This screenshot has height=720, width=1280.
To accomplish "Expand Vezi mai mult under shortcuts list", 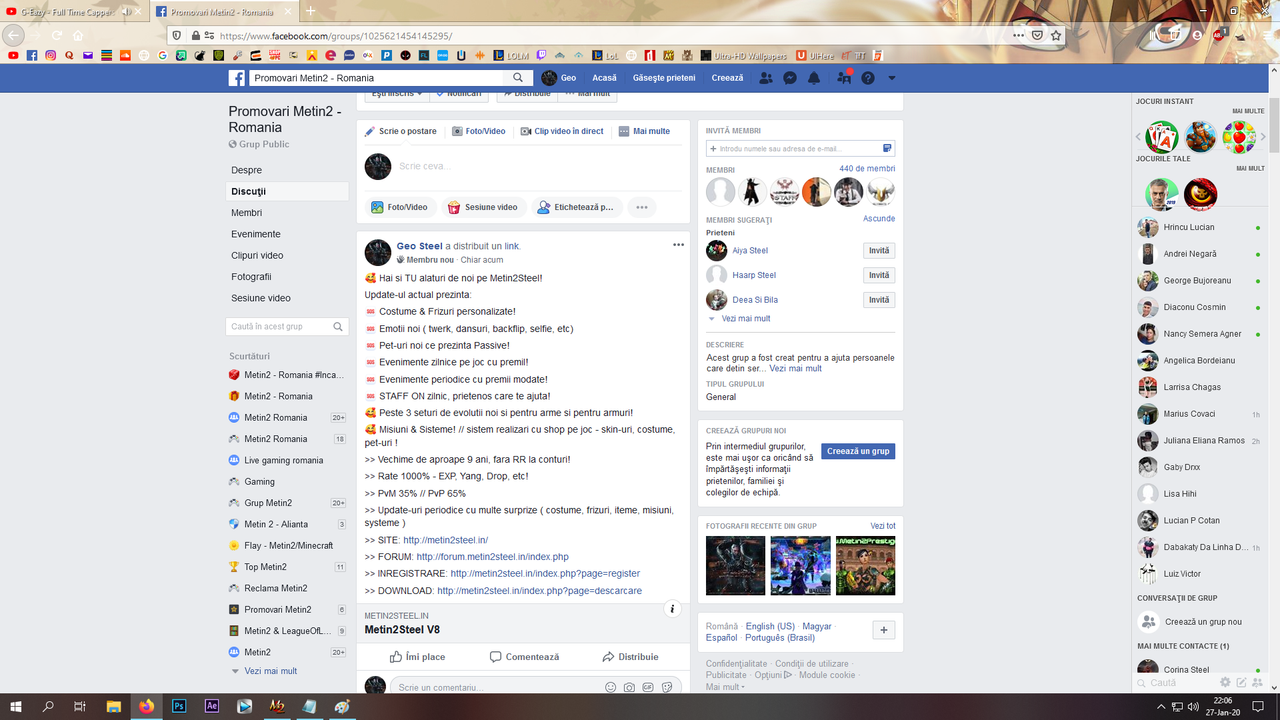I will click(x=264, y=671).
